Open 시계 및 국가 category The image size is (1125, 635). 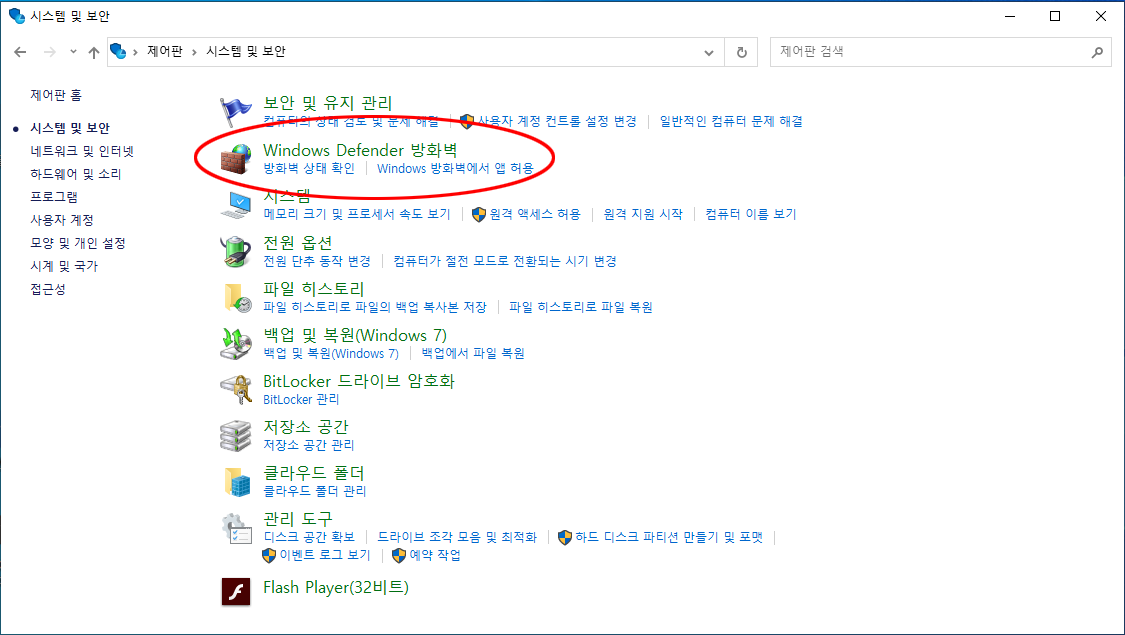click(64, 265)
